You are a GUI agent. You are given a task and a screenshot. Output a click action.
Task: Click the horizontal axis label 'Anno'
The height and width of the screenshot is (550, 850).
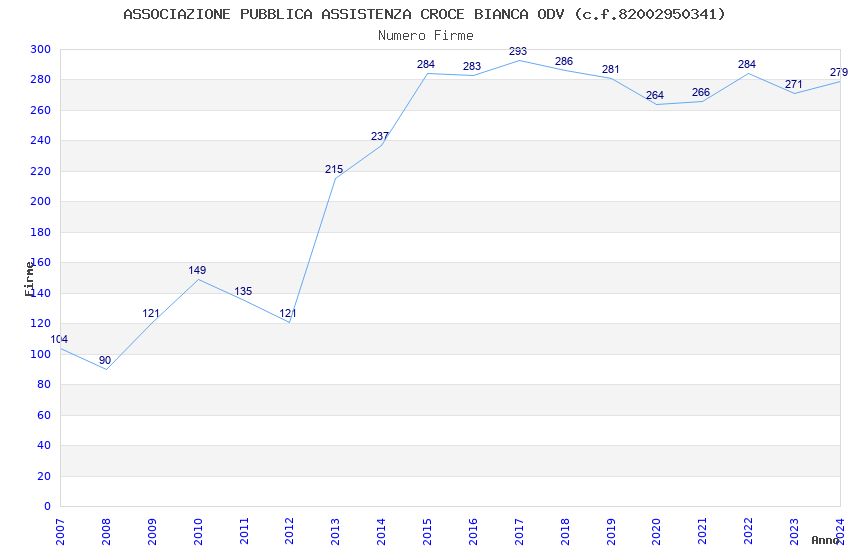point(825,540)
